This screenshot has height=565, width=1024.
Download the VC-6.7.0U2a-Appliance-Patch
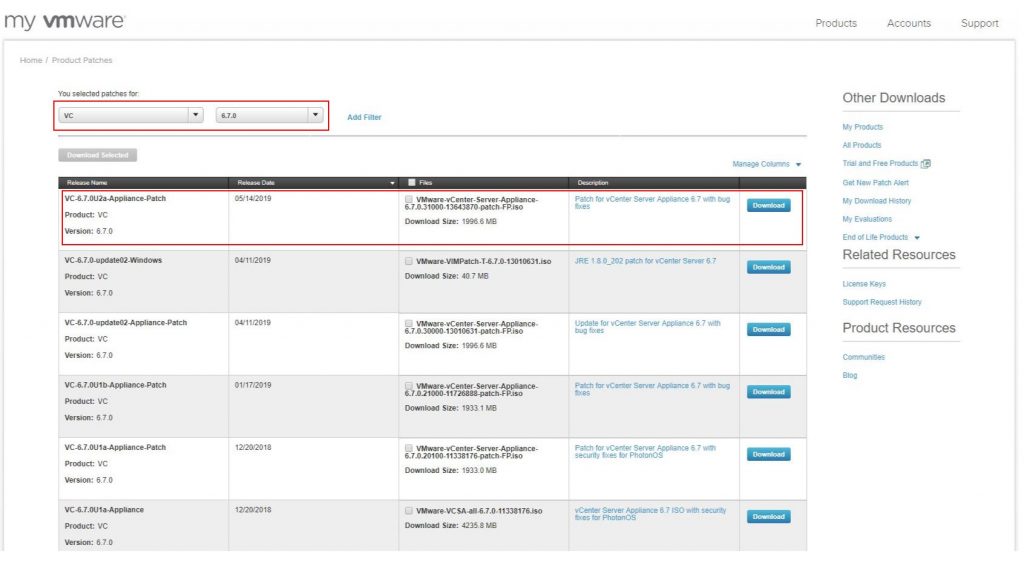[x=768, y=205]
